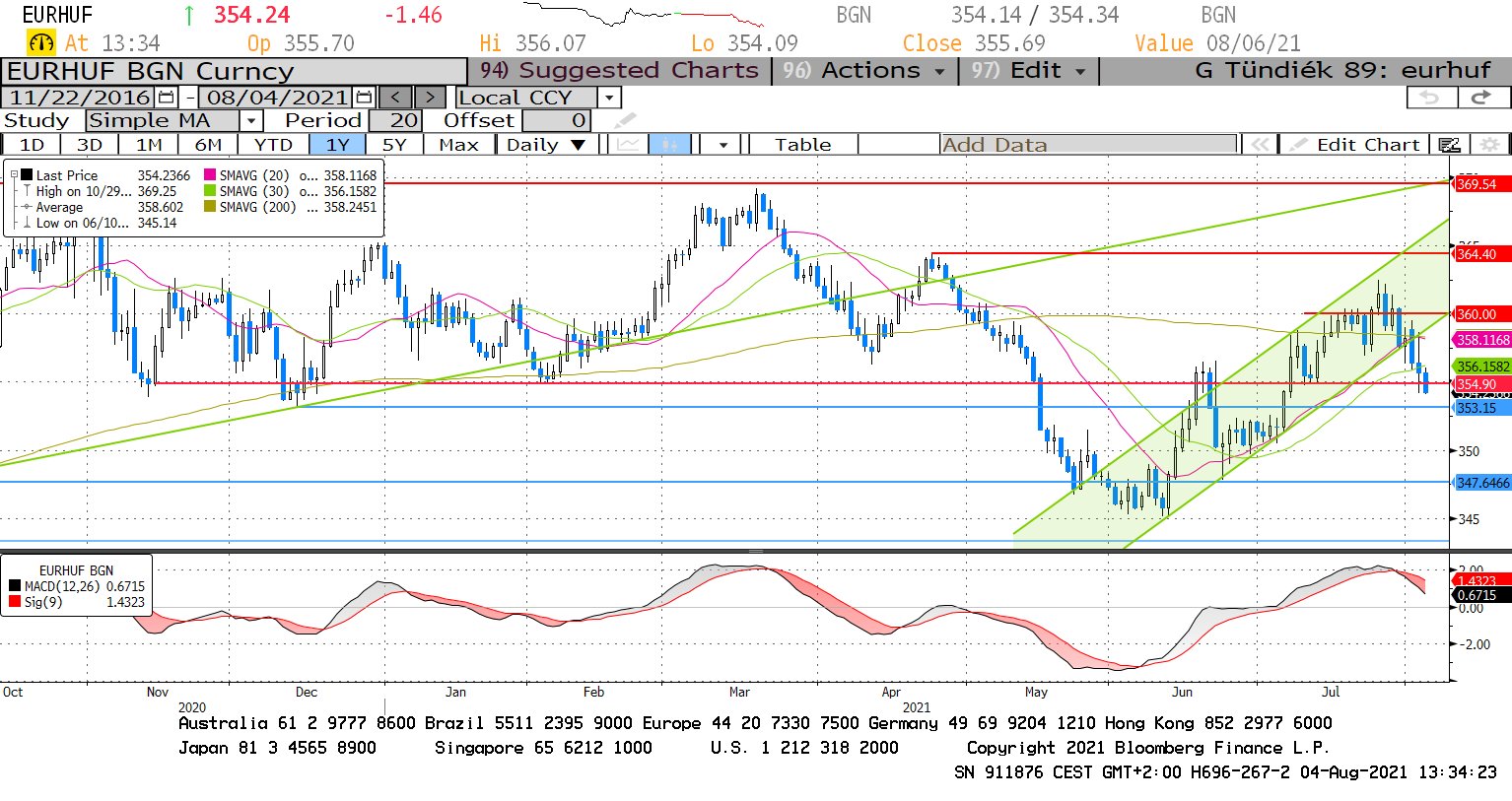
Task: Collapse toolbar with double-chevron icon
Action: click(x=1260, y=145)
